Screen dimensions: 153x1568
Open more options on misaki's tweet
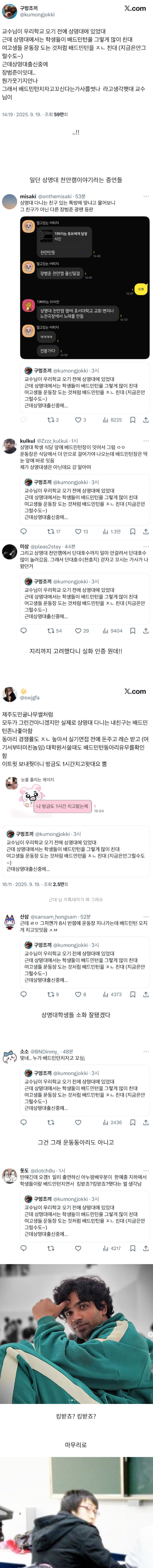pyautogui.click(x=146, y=197)
